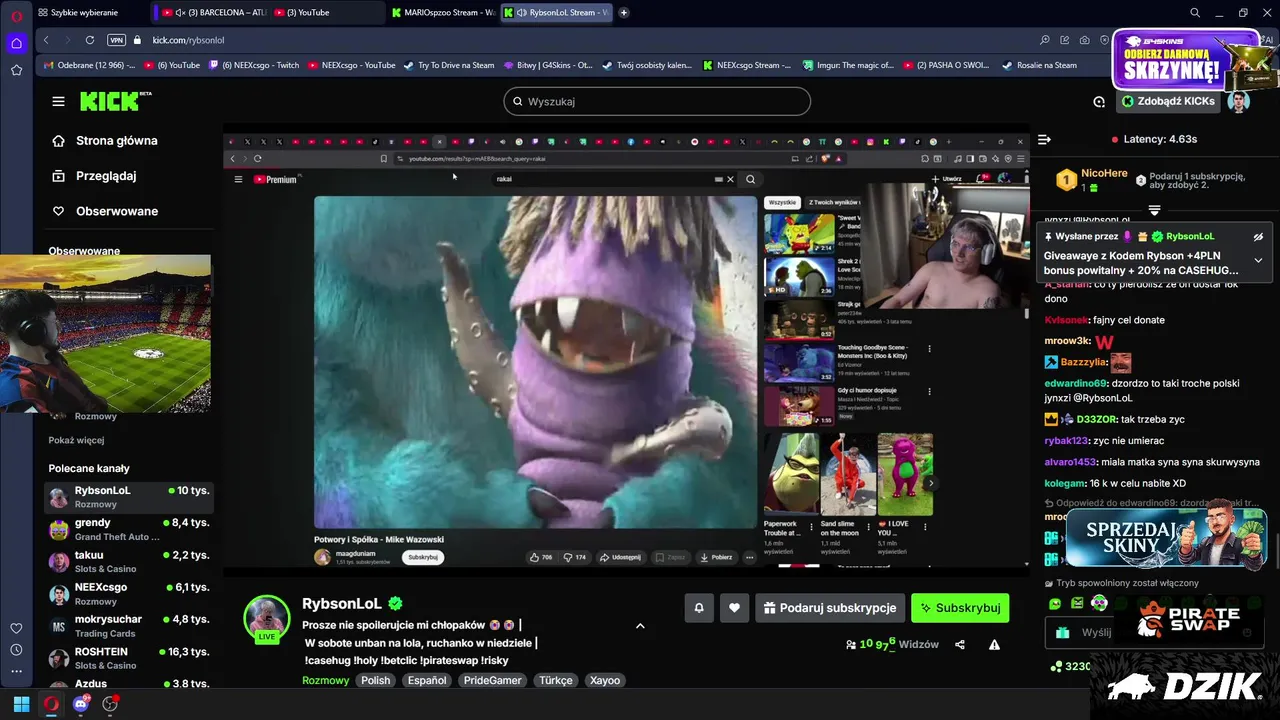Open the chat gift icon
Screen dimensions: 1280x720
pos(1062,633)
